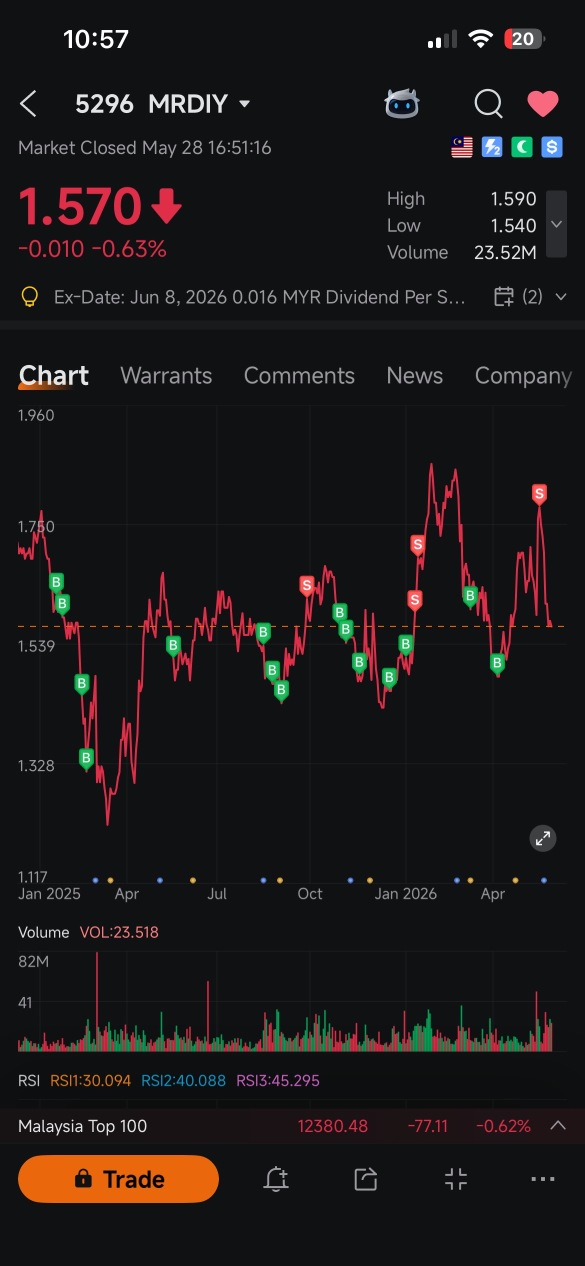Tap the lowest green B buy marker near 1.328

pyautogui.click(x=86, y=759)
